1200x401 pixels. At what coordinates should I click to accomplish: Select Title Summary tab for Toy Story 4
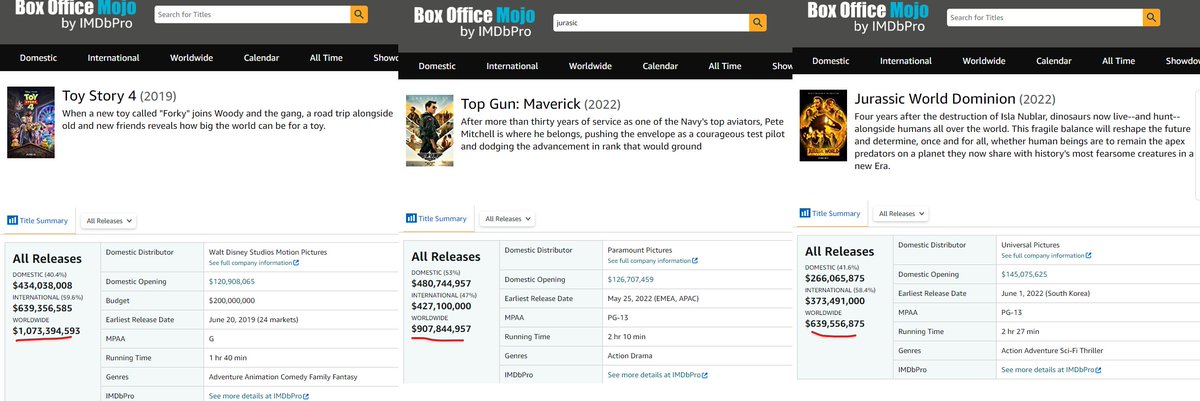[x=37, y=220]
